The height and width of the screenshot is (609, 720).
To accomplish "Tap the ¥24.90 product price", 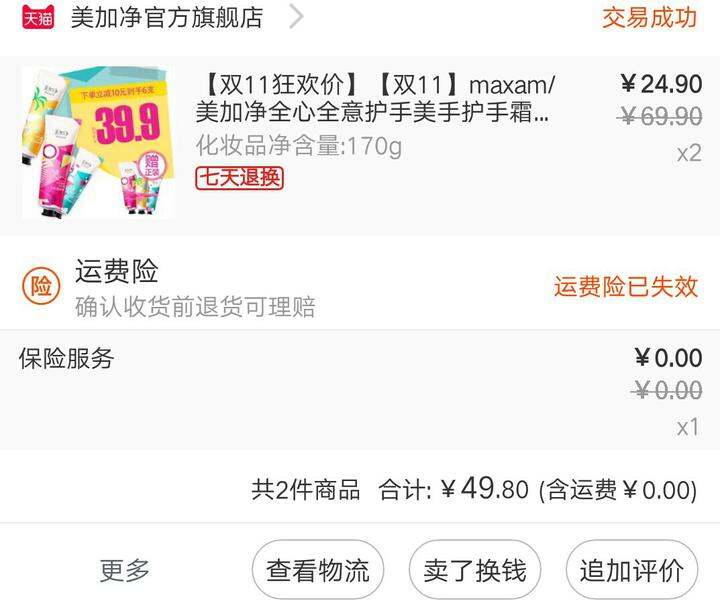I will click(661, 85).
